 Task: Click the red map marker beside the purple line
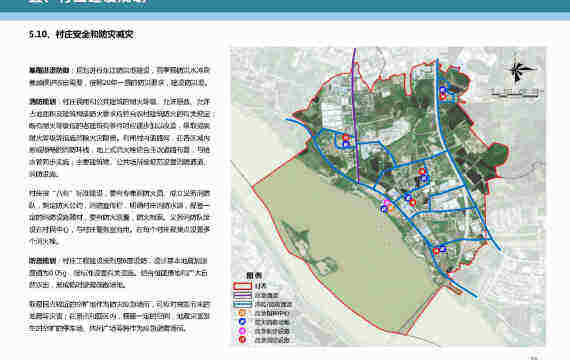pyautogui.click(x=346, y=138)
